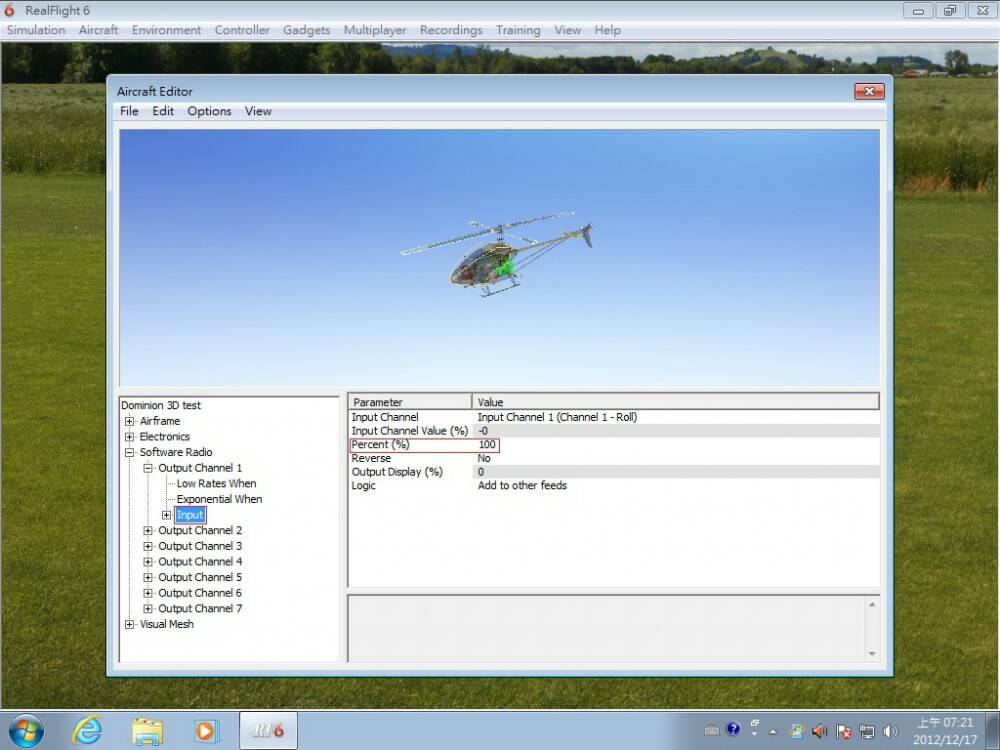The width and height of the screenshot is (1000, 750).
Task: Collapse the Software Radio node
Action: tap(129, 452)
